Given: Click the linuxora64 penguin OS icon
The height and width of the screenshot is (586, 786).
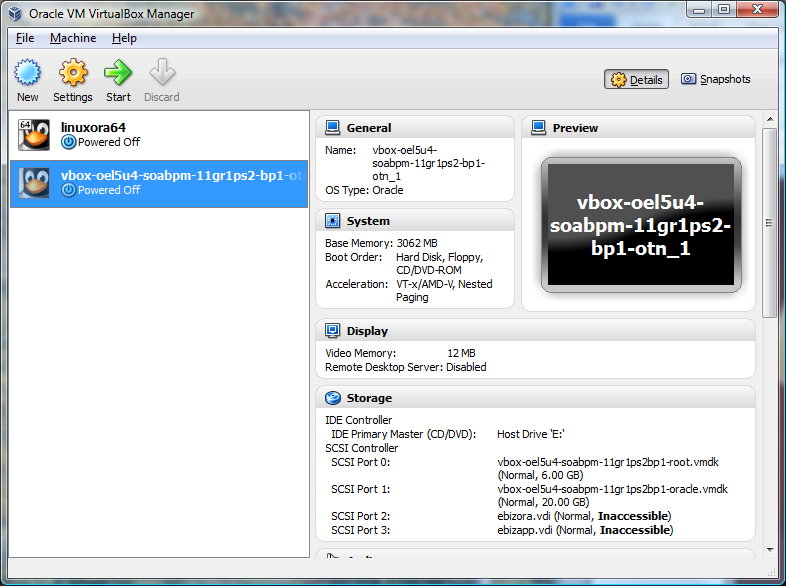Looking at the screenshot, I should click(x=34, y=134).
